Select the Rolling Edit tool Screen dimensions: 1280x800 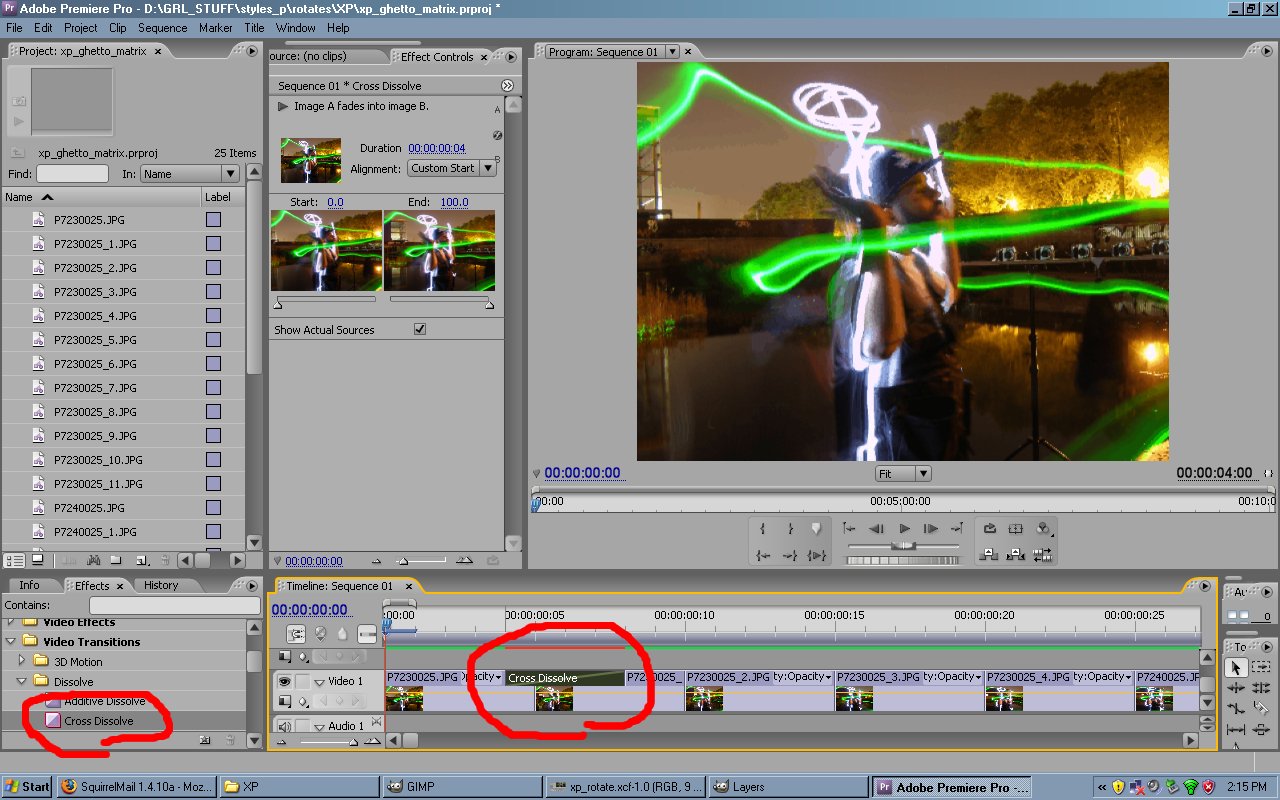1261,688
